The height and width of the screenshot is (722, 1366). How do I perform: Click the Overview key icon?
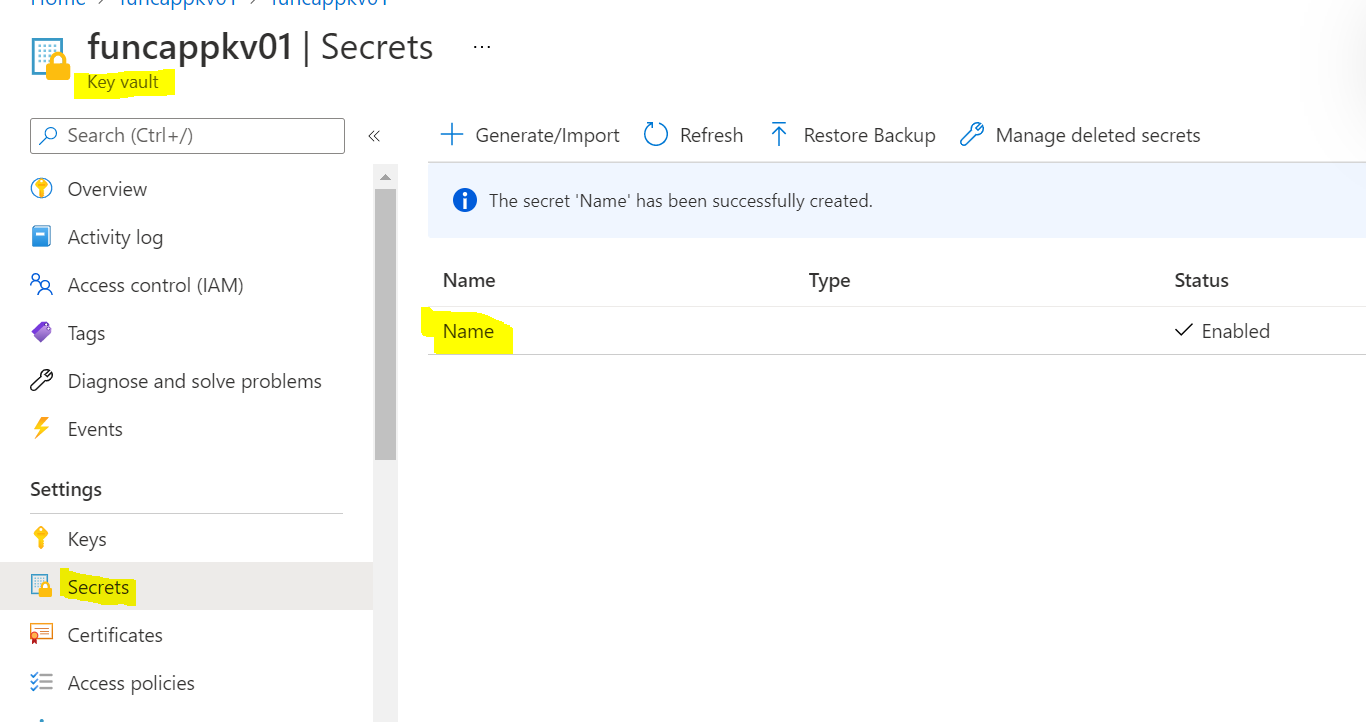pyautogui.click(x=41, y=189)
